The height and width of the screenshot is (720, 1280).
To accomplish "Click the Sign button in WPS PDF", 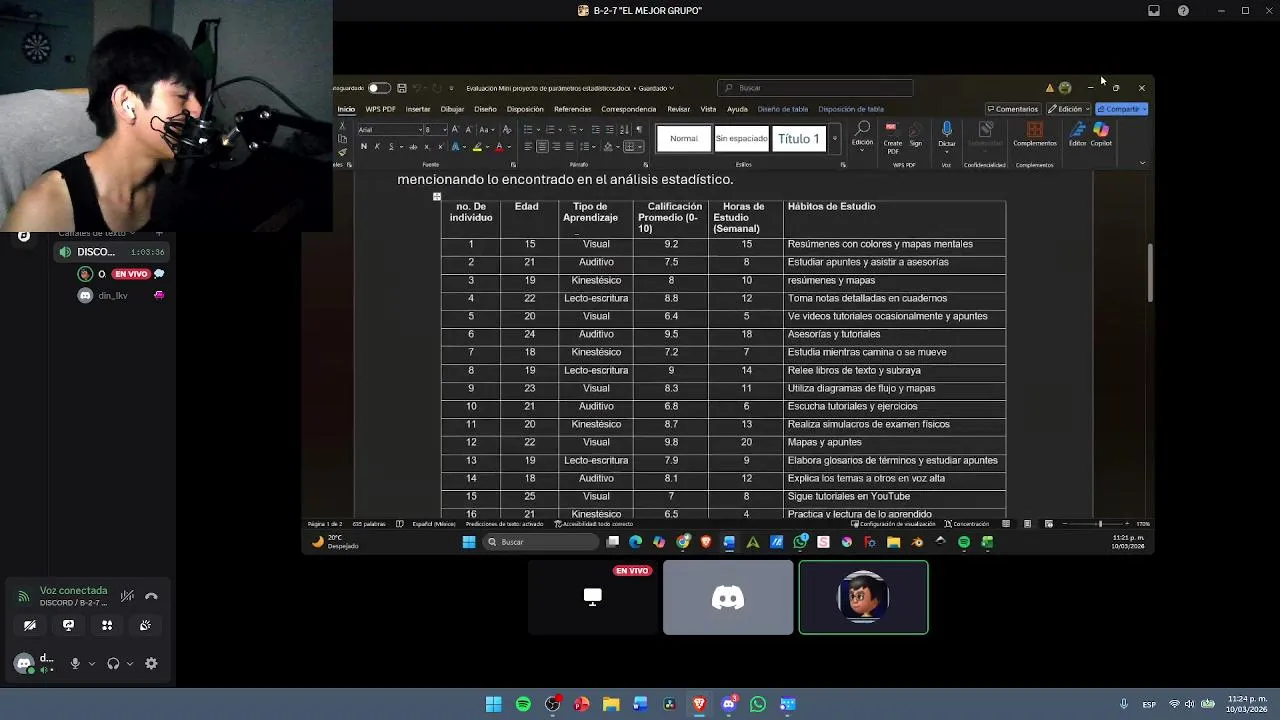I will (x=915, y=136).
